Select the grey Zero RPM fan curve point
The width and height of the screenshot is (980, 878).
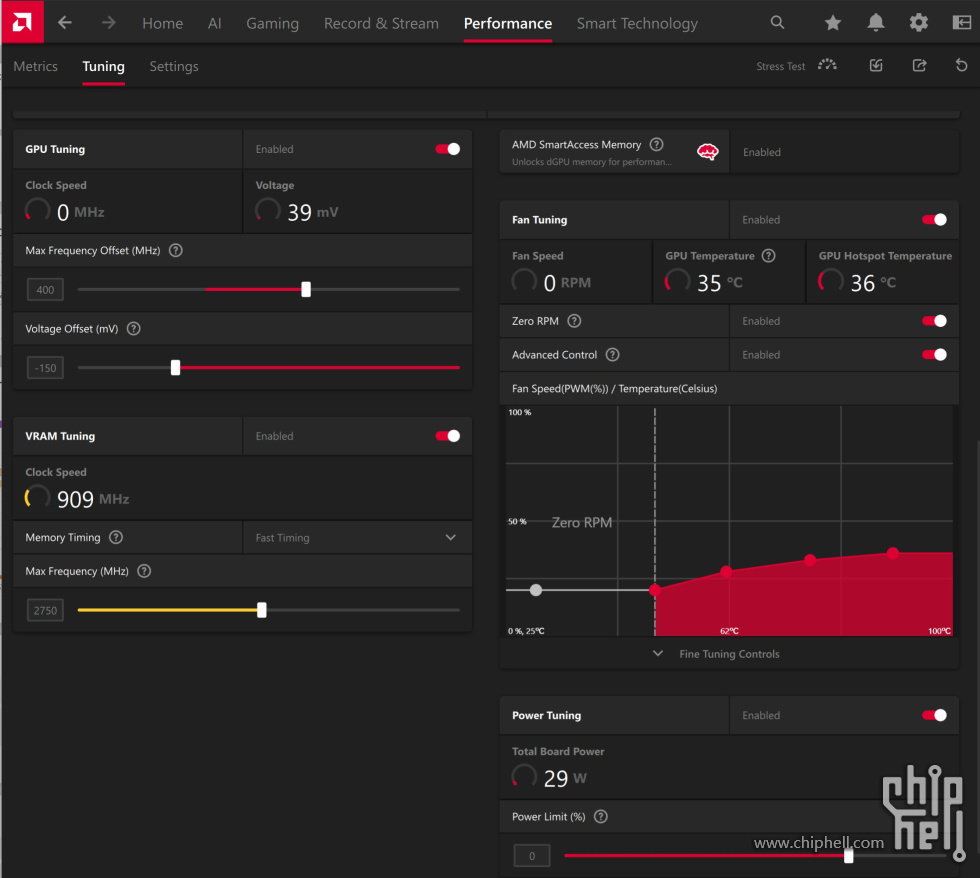[536, 590]
